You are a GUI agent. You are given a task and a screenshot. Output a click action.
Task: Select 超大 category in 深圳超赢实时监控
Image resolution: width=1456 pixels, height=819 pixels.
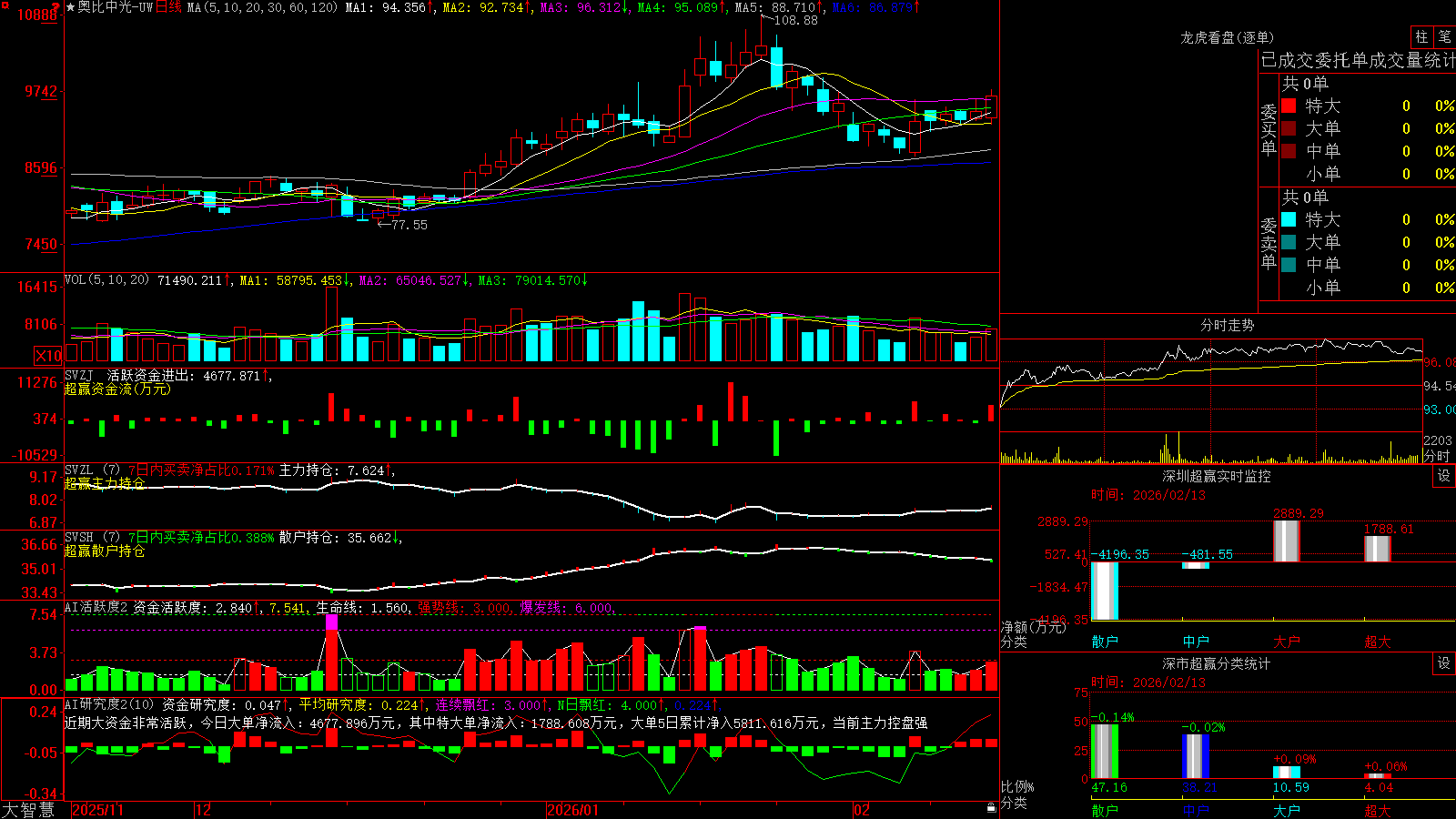click(1378, 642)
